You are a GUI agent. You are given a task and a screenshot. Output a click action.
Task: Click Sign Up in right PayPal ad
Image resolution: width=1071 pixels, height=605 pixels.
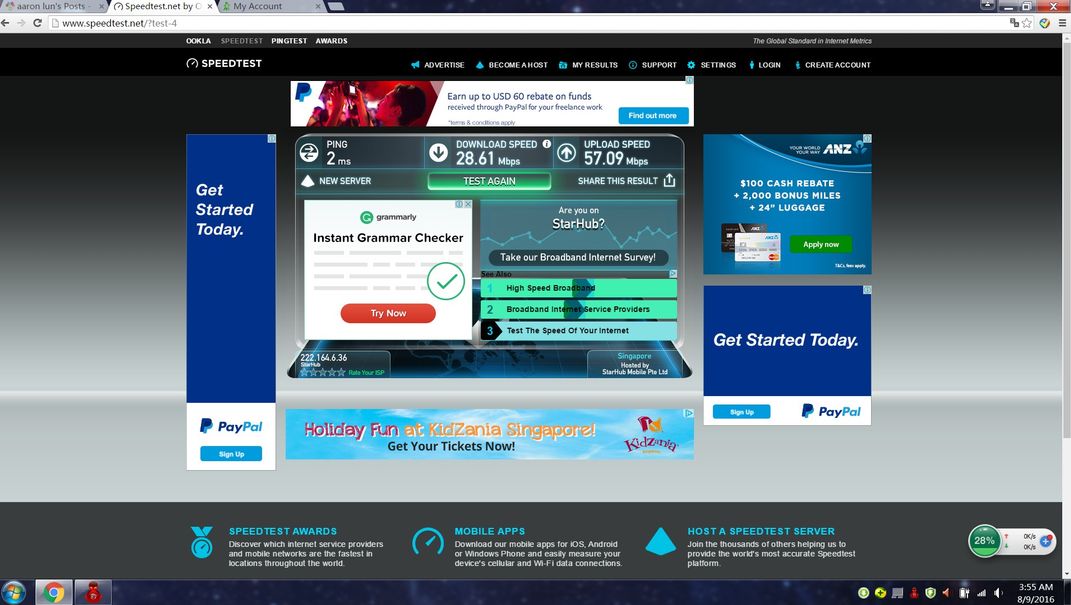pyautogui.click(x=741, y=412)
